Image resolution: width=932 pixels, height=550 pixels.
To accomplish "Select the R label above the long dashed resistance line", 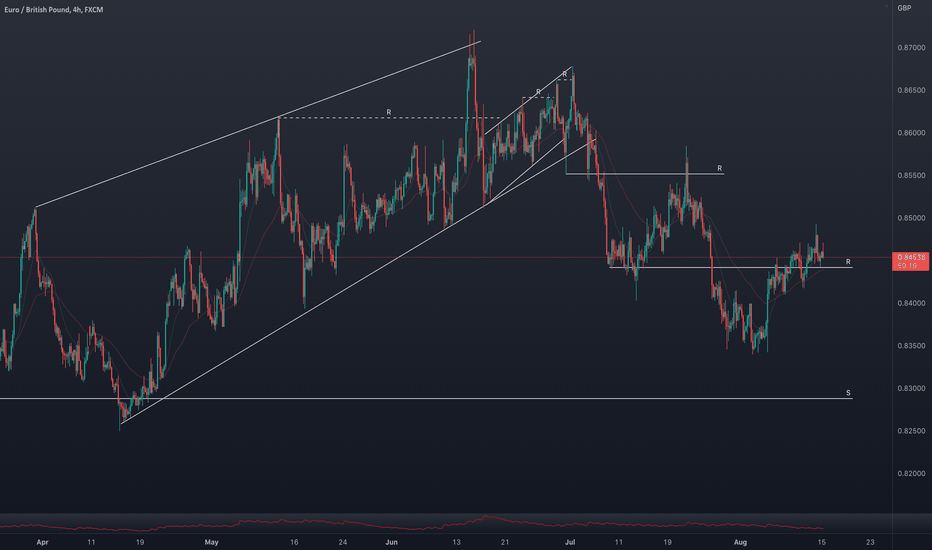I will click(x=389, y=112).
